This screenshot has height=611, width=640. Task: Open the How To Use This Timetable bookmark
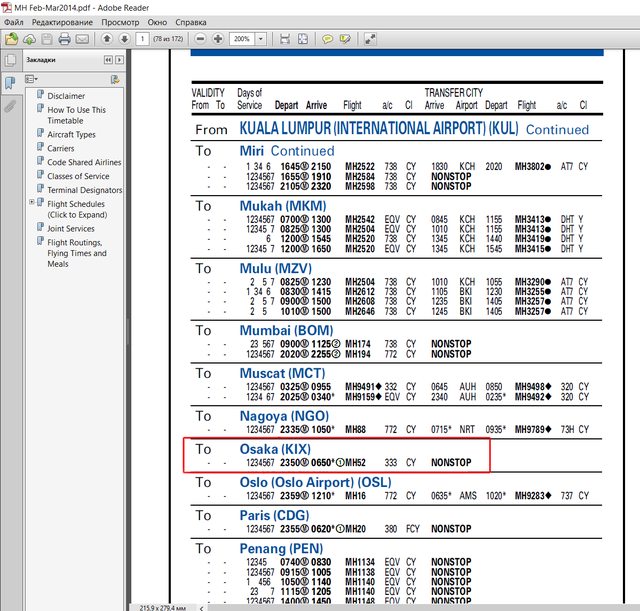click(x=76, y=115)
